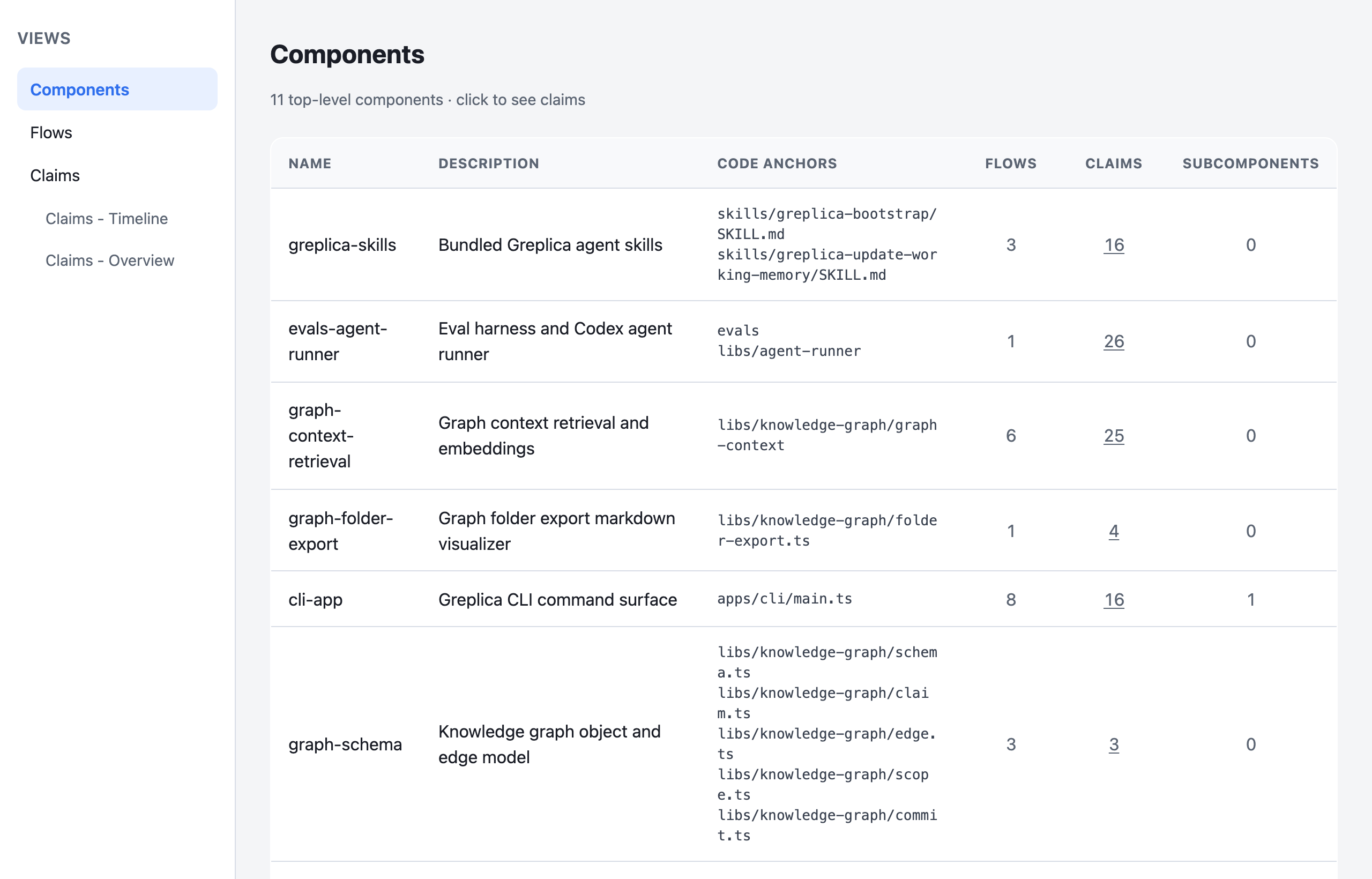This screenshot has width=1372, height=879.
Task: Click the cli-app component name
Action: pyautogui.click(x=315, y=599)
